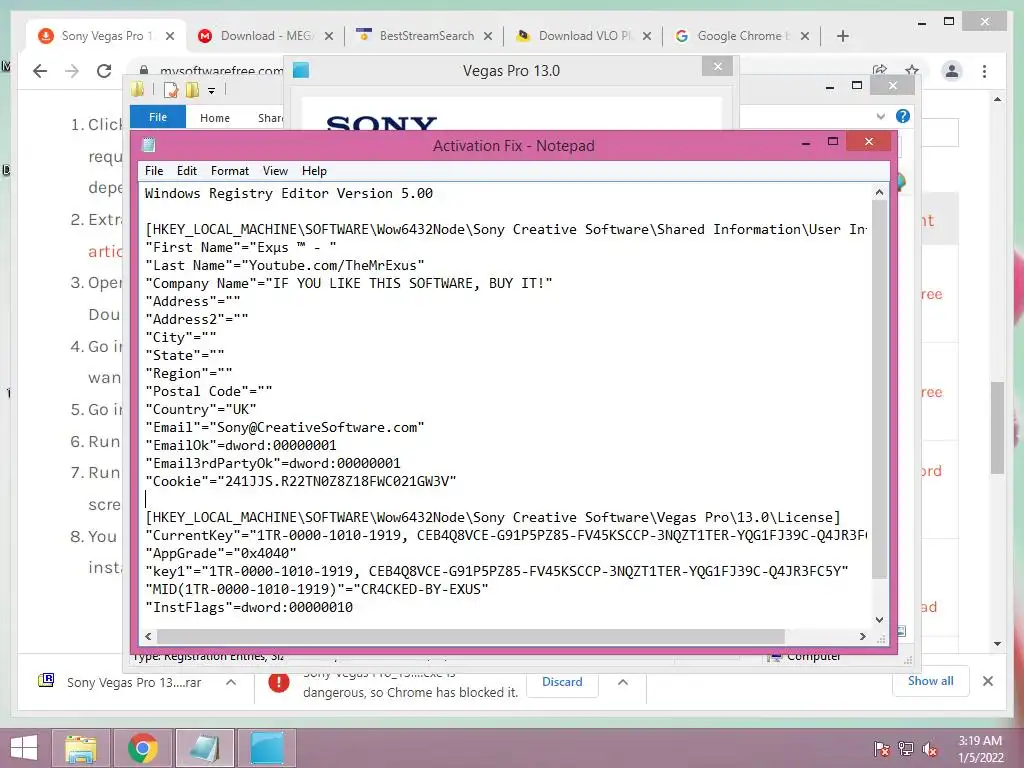The image size is (1024, 768).
Task: Click the Notepad horizontal scrollbar thumb
Action: [470, 636]
